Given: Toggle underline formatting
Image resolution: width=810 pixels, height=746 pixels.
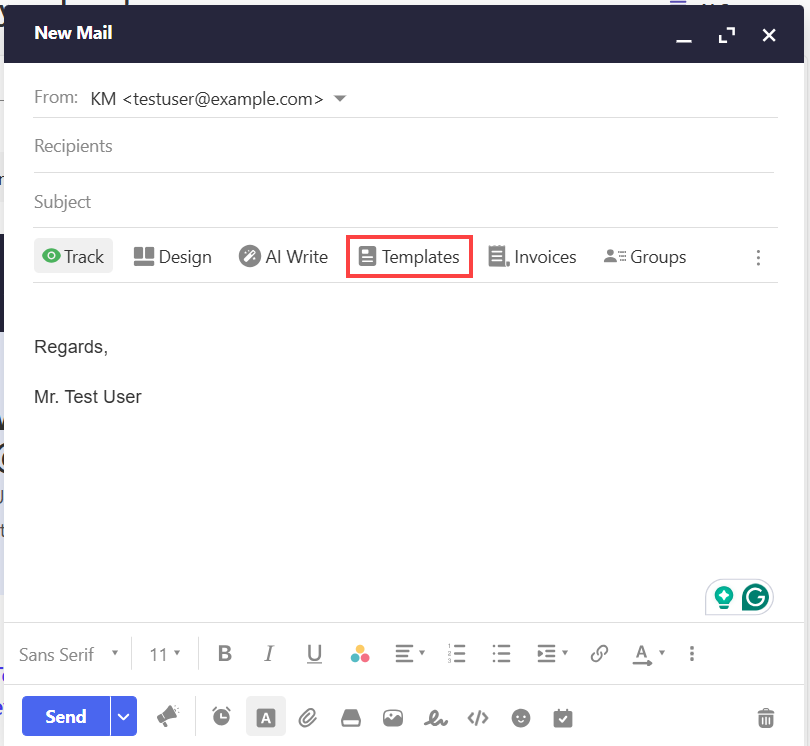Looking at the screenshot, I should click(x=314, y=654).
